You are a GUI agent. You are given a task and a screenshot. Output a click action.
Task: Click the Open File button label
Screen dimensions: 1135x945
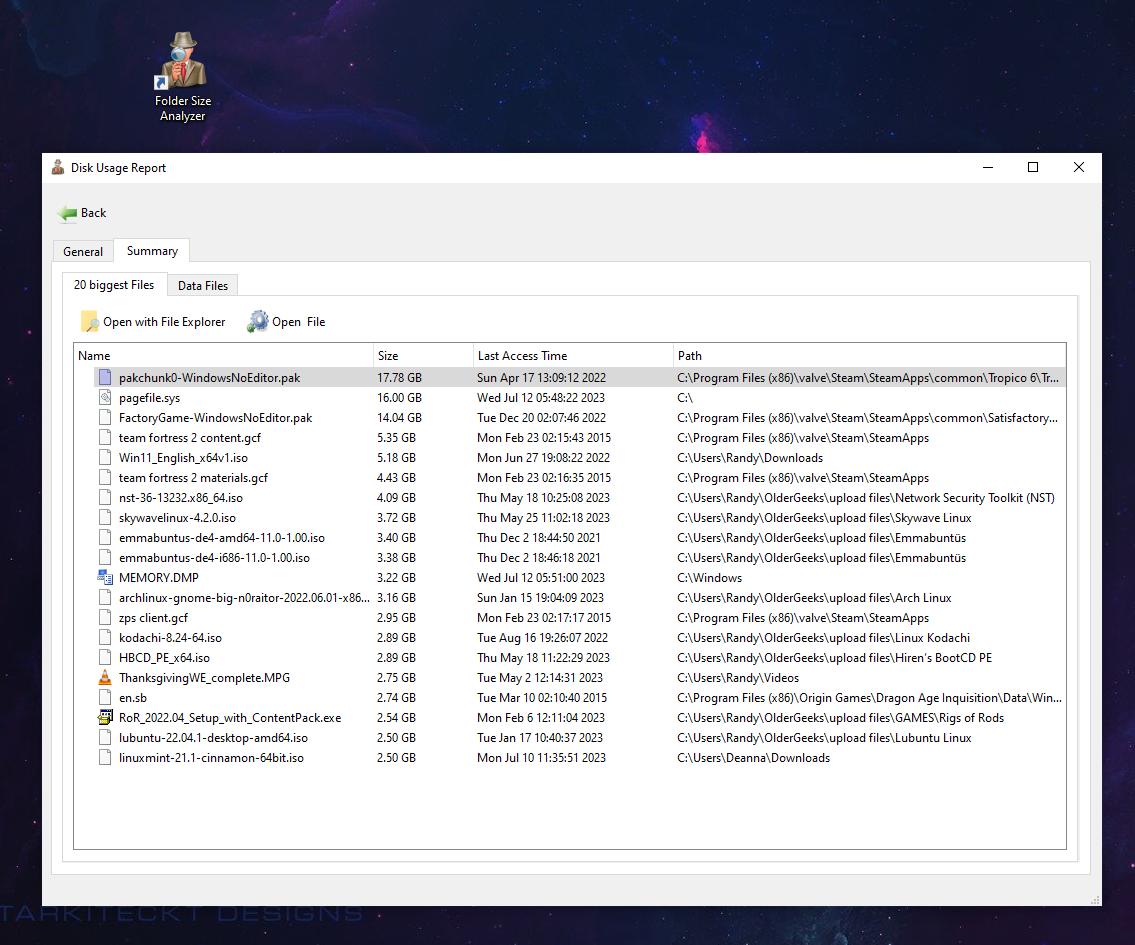pyautogui.click(x=298, y=322)
